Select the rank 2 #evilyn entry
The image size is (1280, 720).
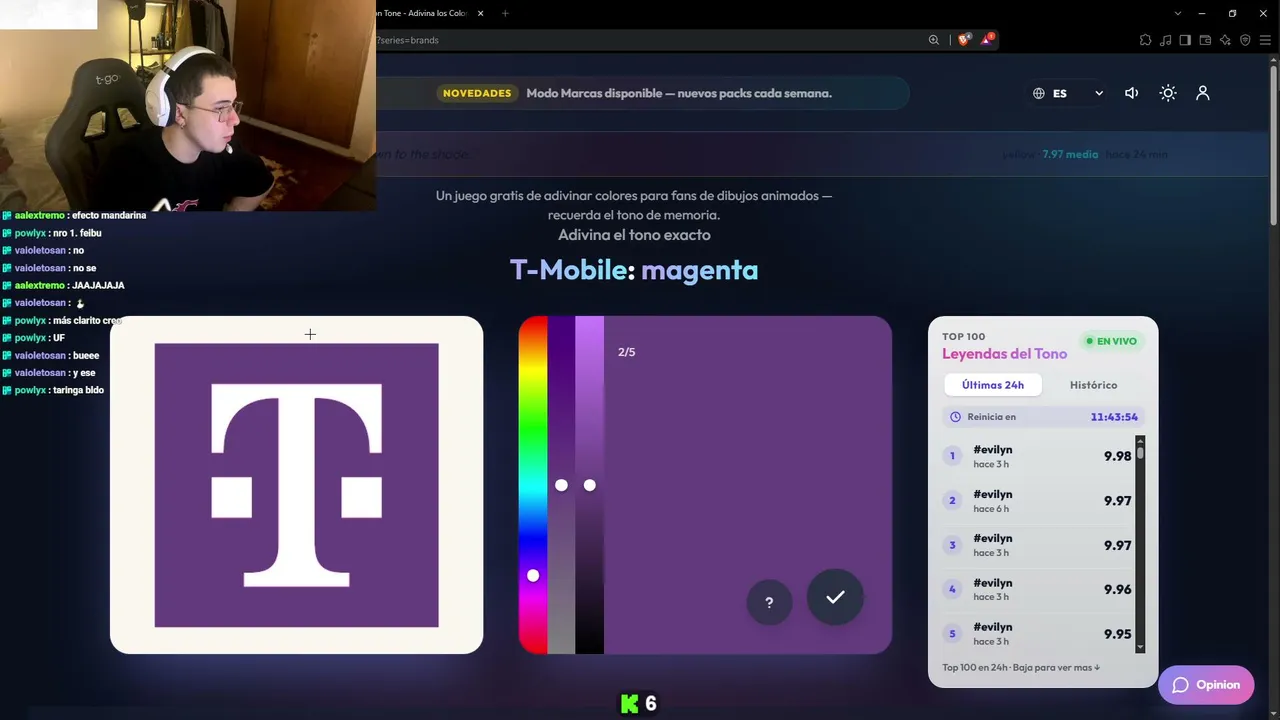point(1038,501)
